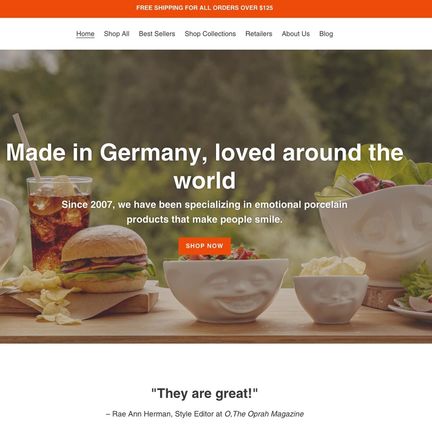The image size is (432, 432).
Task: Click the "They are great!" quote
Action: [204, 394]
